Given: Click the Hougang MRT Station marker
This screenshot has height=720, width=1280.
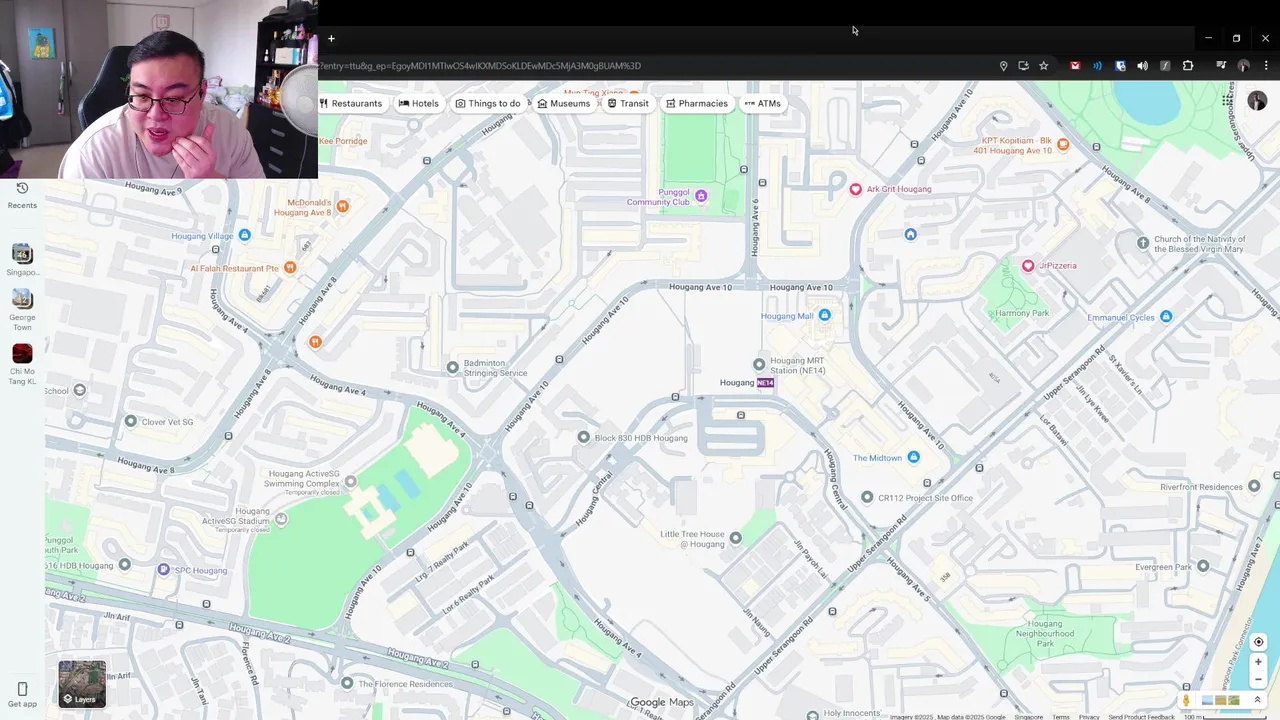Looking at the screenshot, I should click(759, 364).
